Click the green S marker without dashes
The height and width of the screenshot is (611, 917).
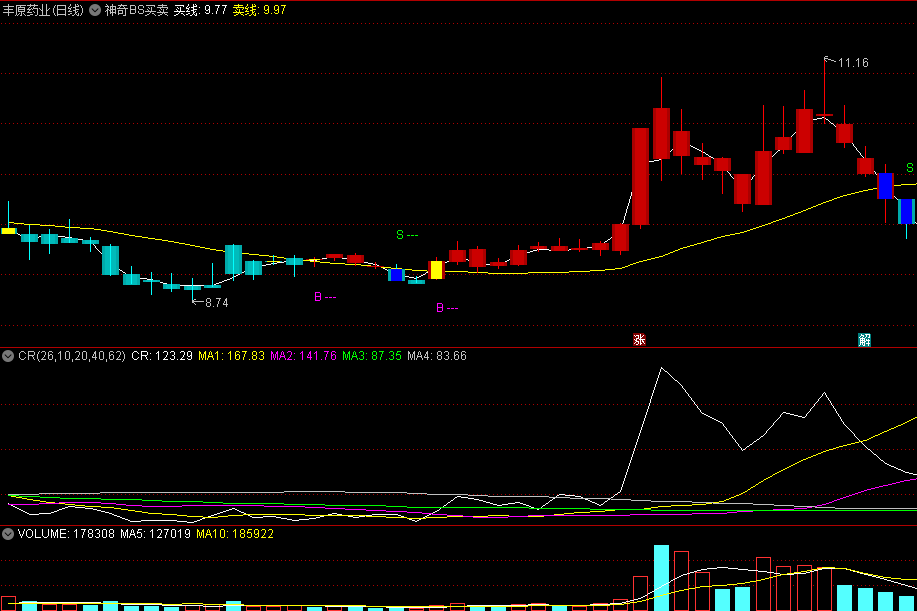(x=910, y=168)
